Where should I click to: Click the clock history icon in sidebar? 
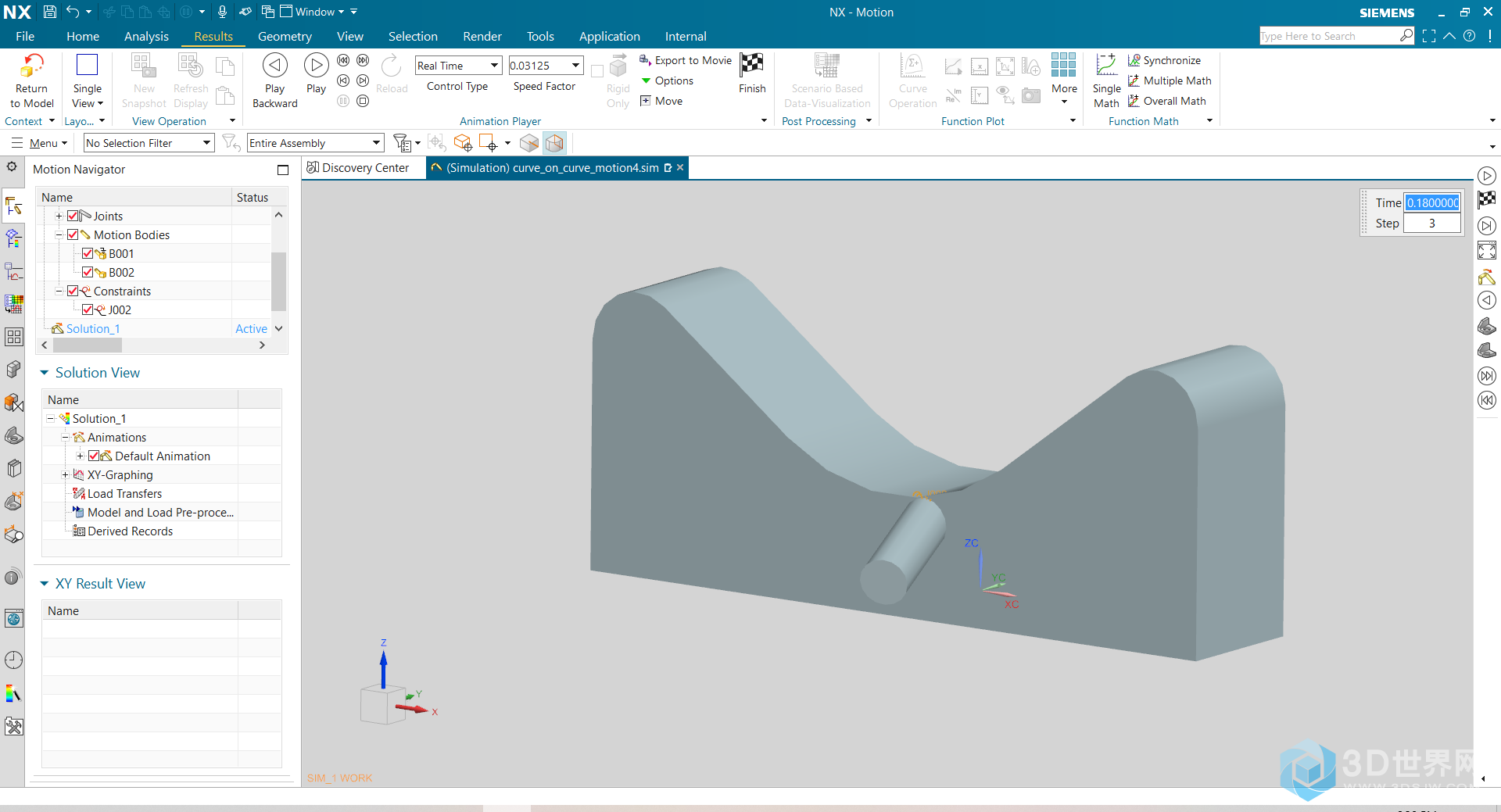click(x=13, y=660)
